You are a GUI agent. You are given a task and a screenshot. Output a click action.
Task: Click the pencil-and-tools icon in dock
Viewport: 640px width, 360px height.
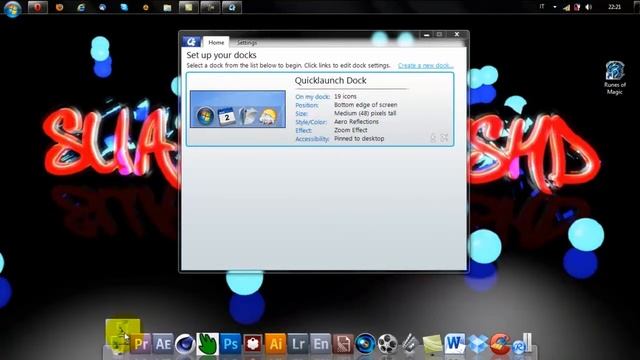tap(410, 344)
